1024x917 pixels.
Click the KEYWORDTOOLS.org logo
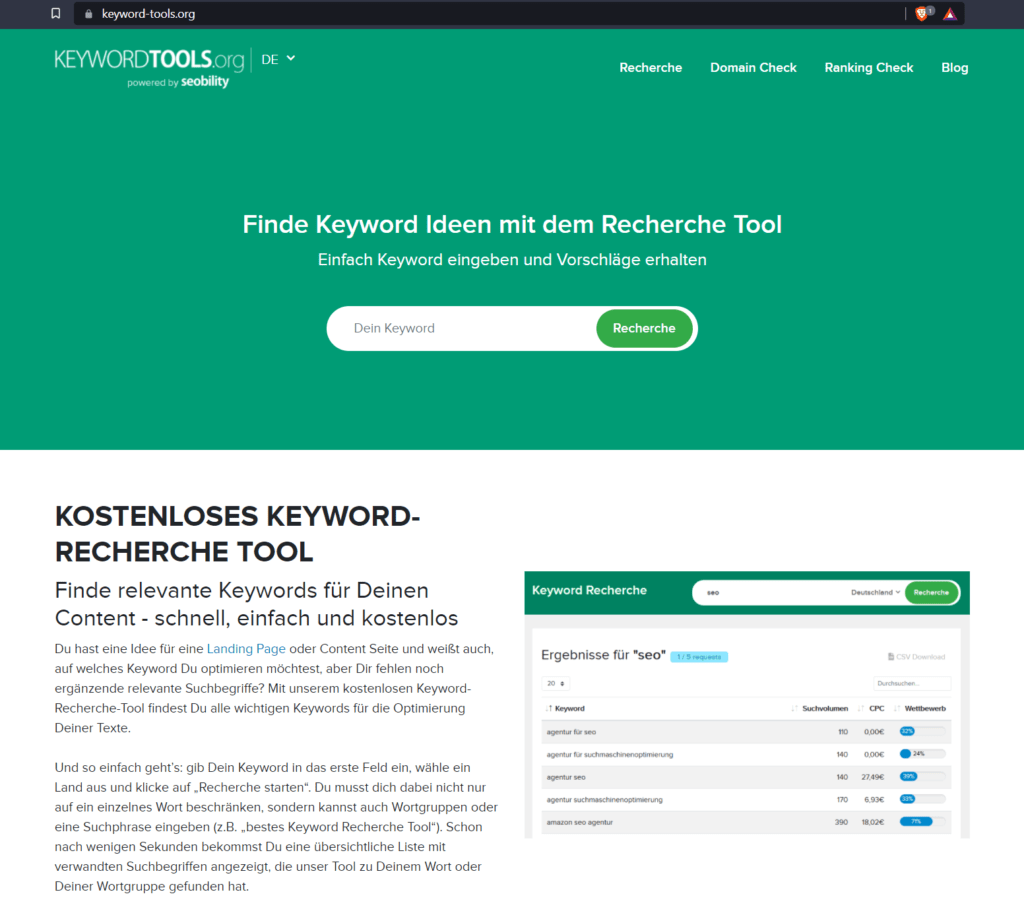pos(150,60)
